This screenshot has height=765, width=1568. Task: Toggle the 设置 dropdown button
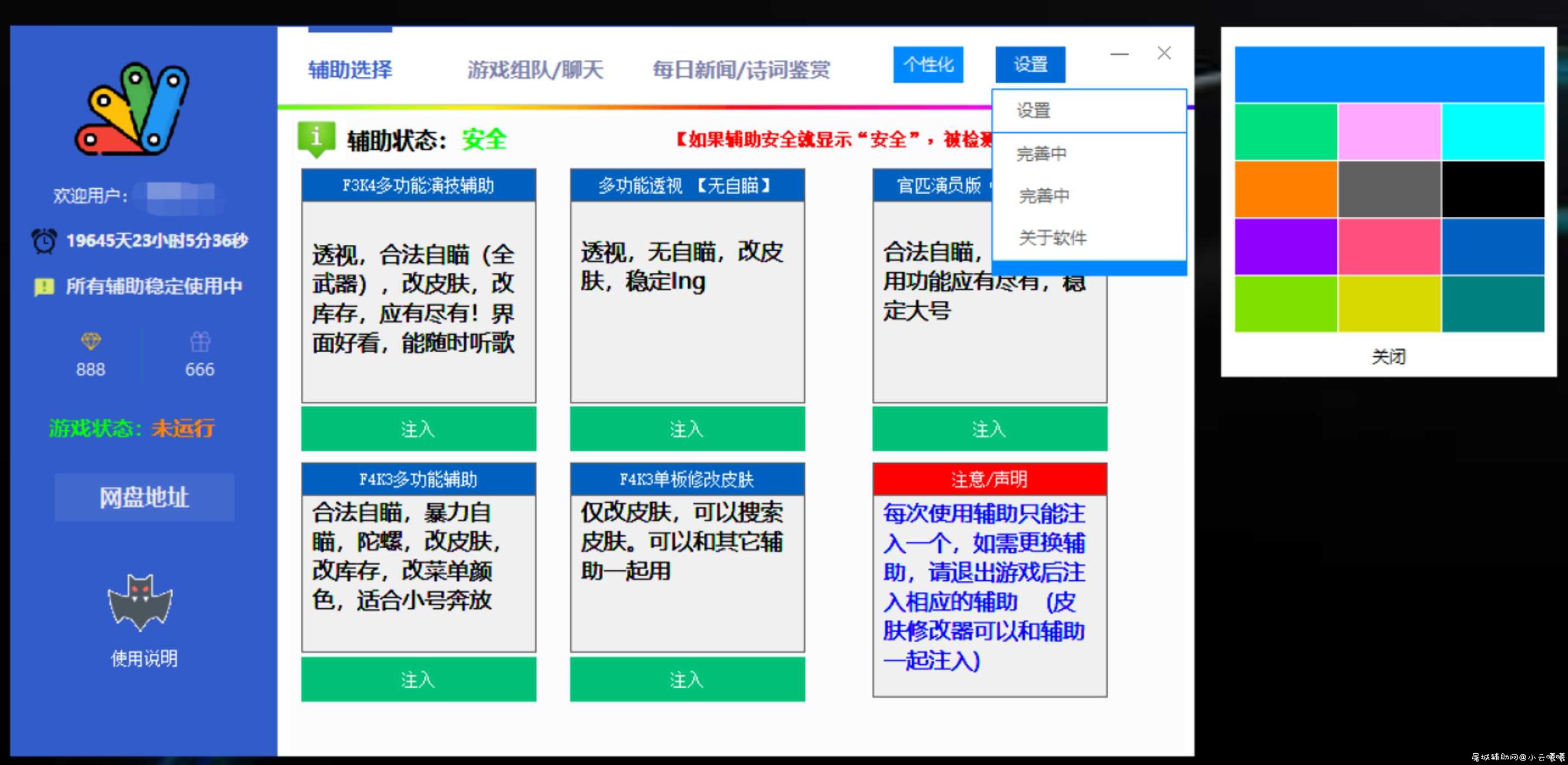[1030, 64]
